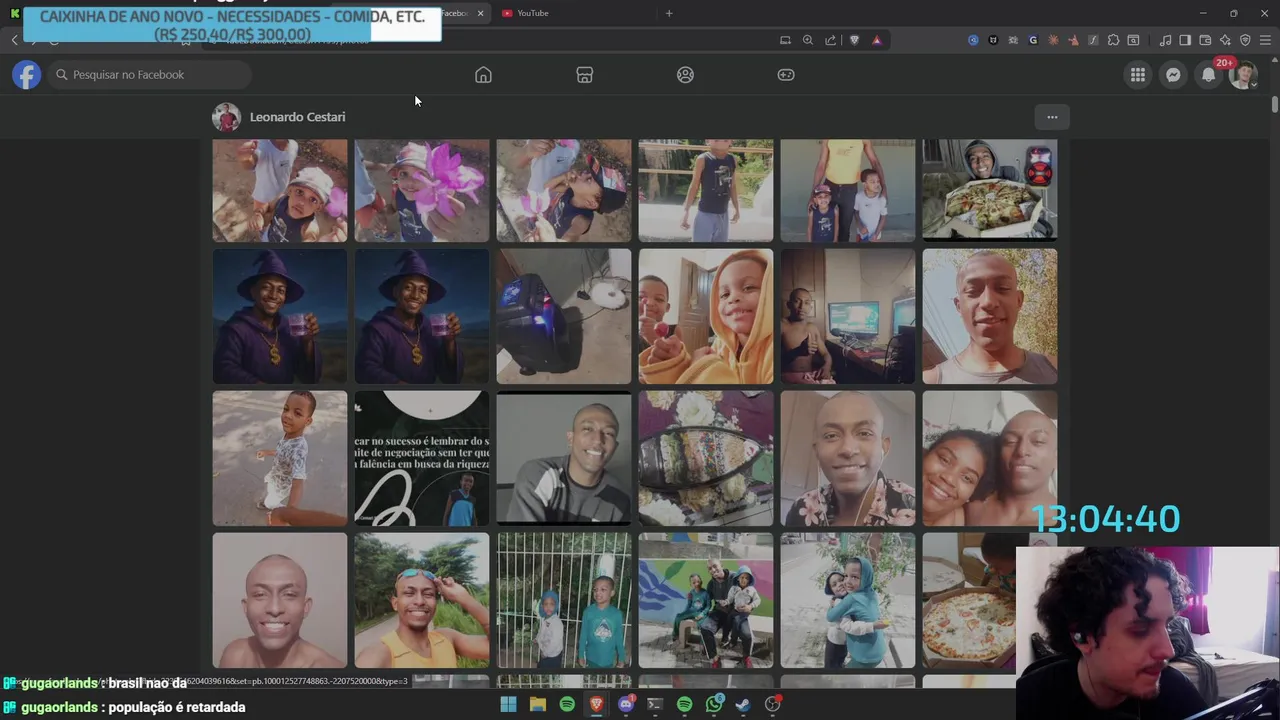The image size is (1280, 720).
Task: Open Steam from the taskbar
Action: click(x=743, y=705)
